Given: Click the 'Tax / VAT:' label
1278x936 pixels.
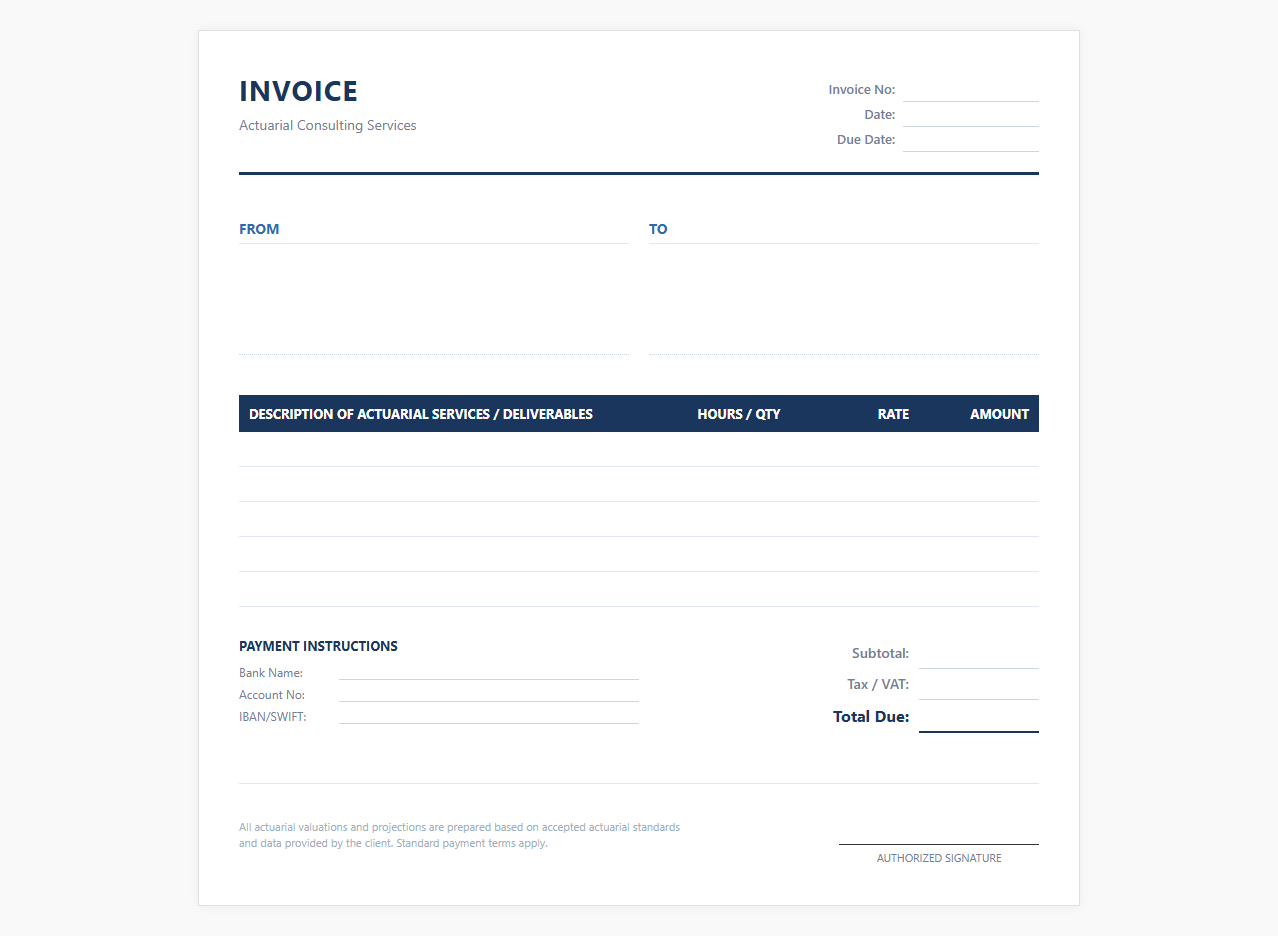Looking at the screenshot, I should (x=878, y=685).
